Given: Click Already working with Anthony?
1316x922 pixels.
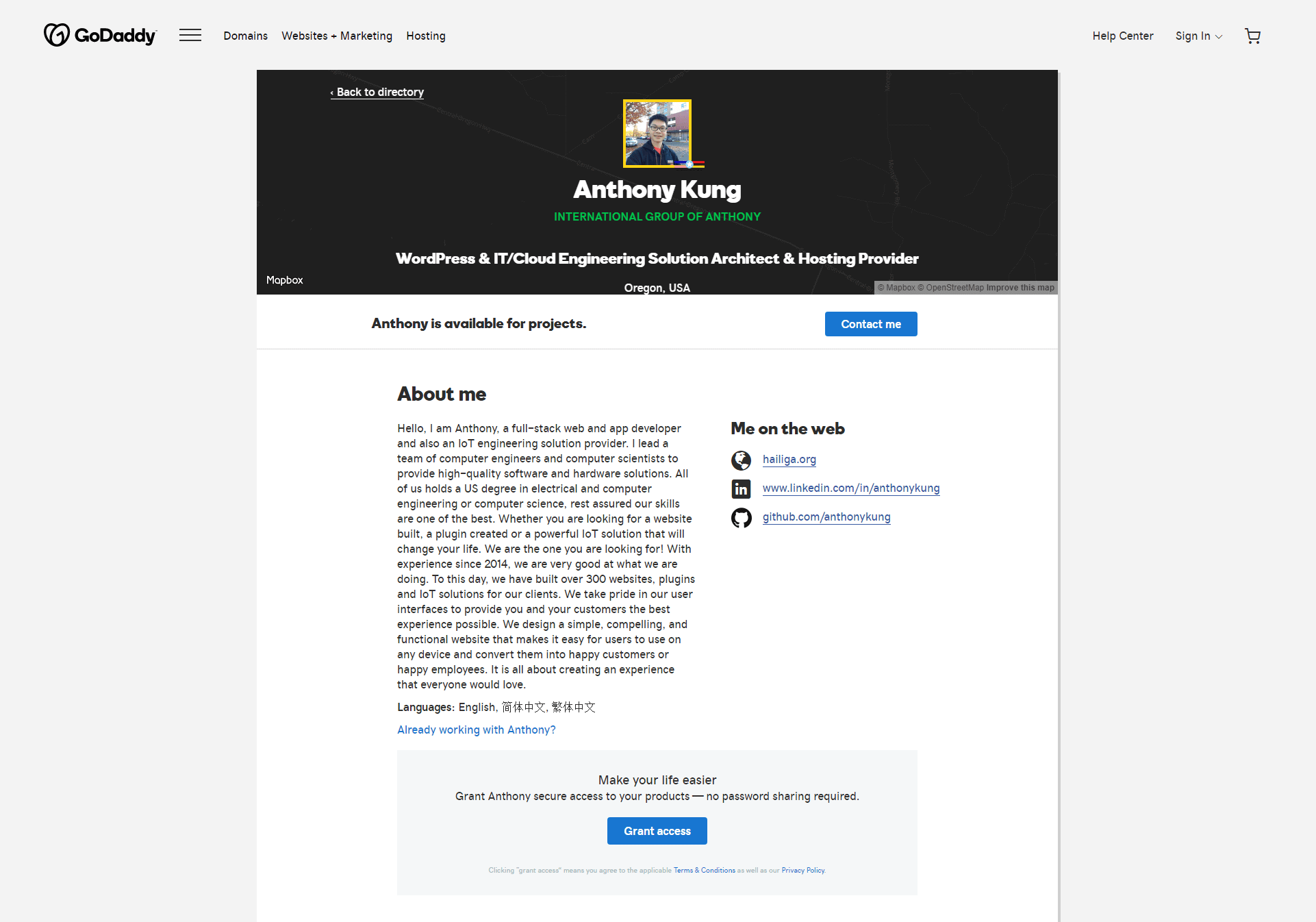Looking at the screenshot, I should click(x=476, y=730).
